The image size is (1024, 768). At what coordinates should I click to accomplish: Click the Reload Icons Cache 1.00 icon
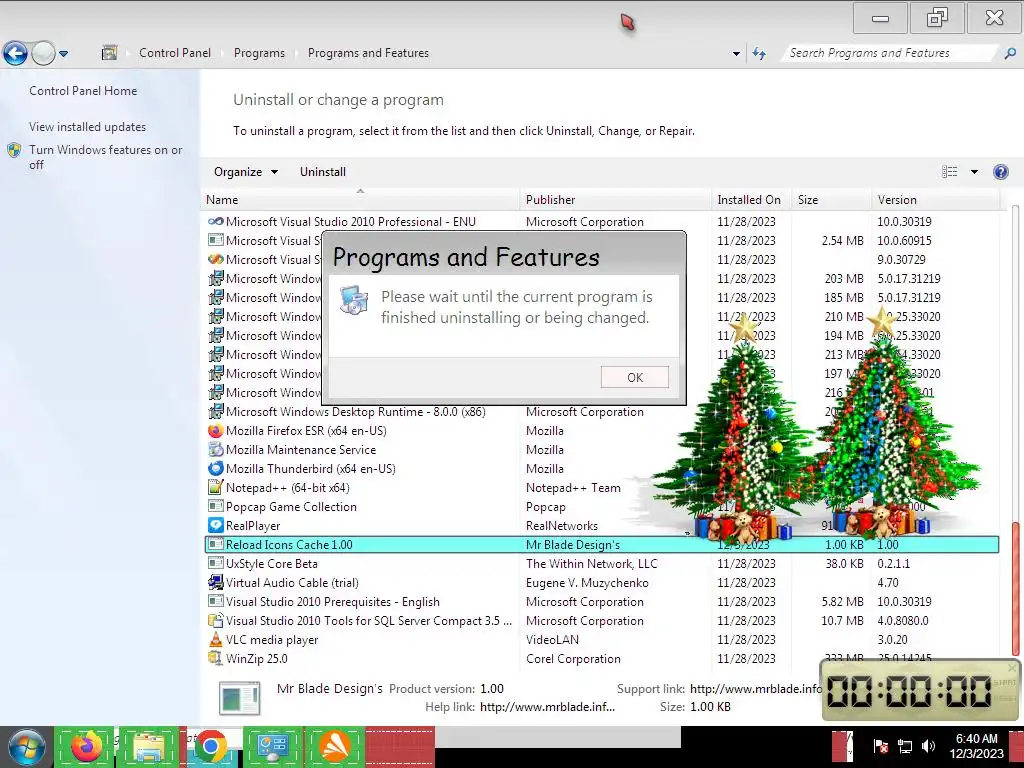click(216, 545)
